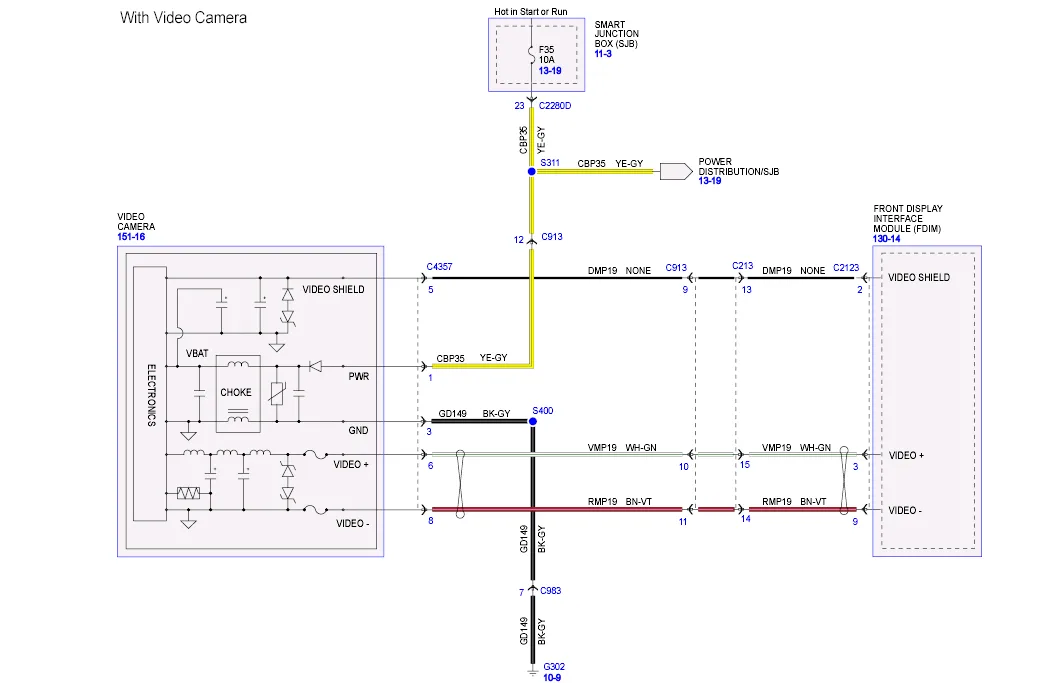Select the C913 label next to pin 12

coord(551,236)
